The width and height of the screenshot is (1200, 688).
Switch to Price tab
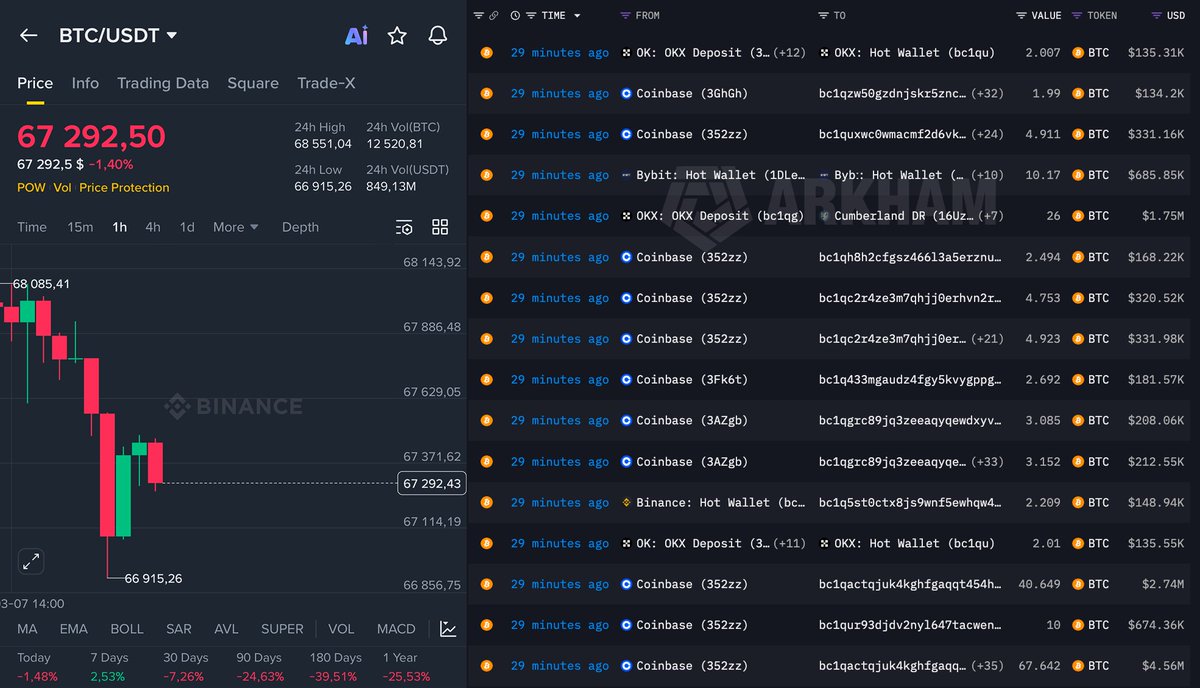click(x=35, y=83)
